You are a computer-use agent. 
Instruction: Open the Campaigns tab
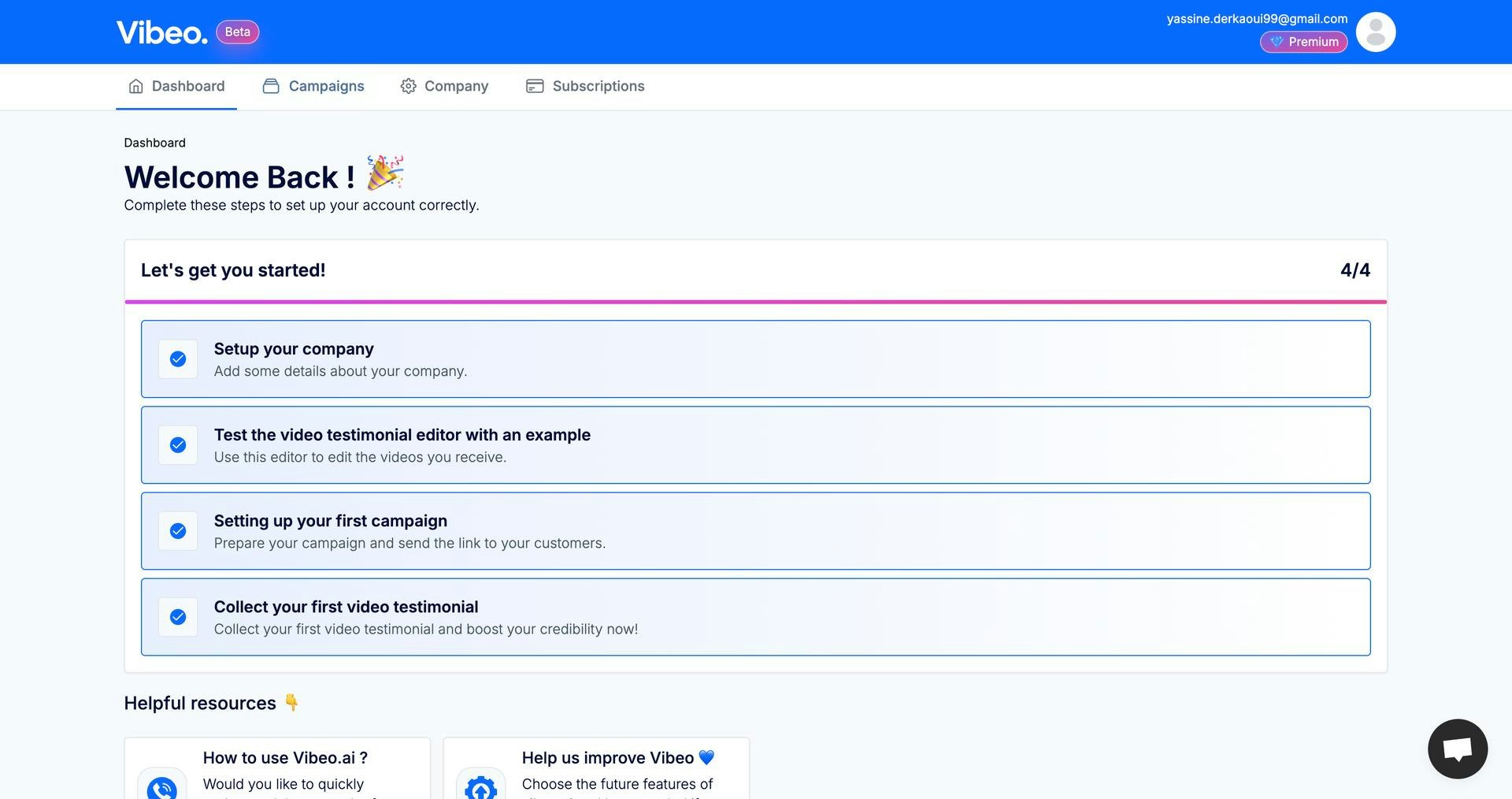point(313,86)
